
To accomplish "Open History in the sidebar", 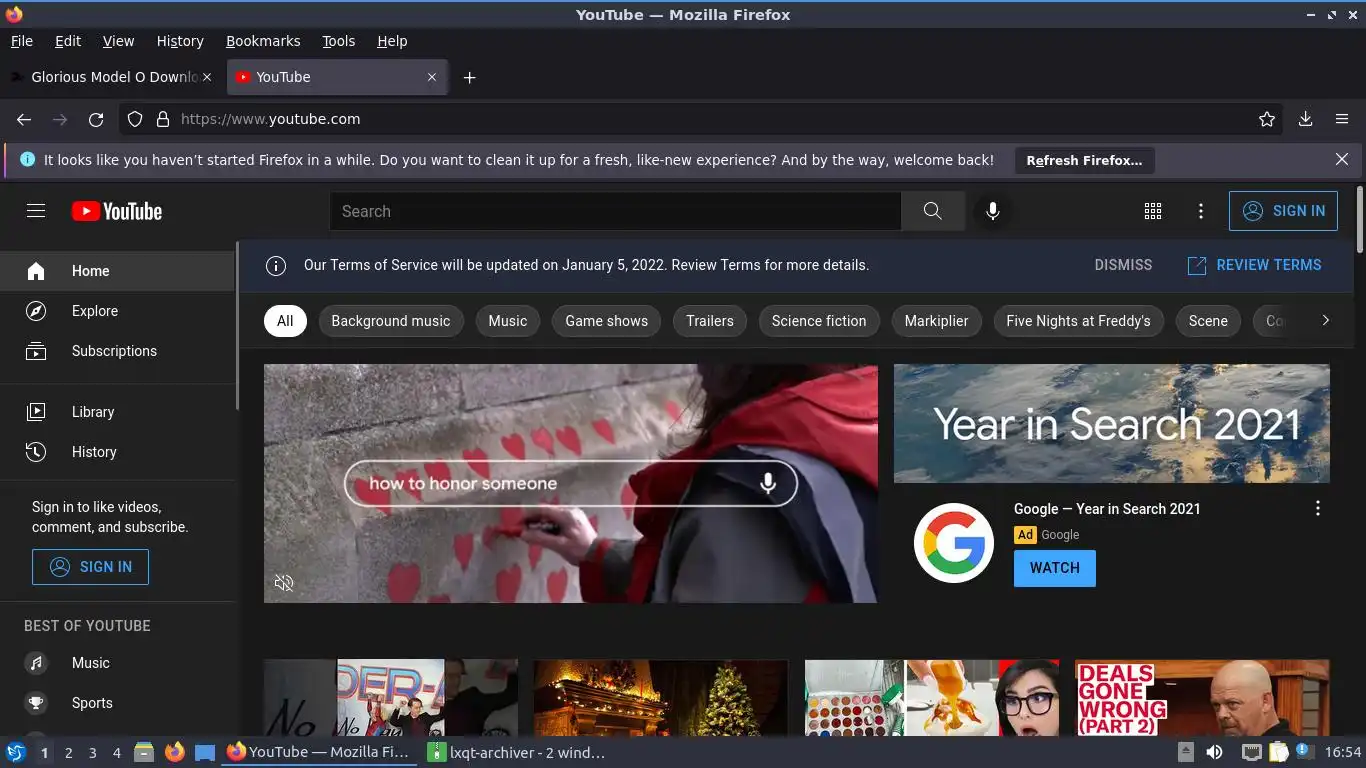I will pos(119,452).
